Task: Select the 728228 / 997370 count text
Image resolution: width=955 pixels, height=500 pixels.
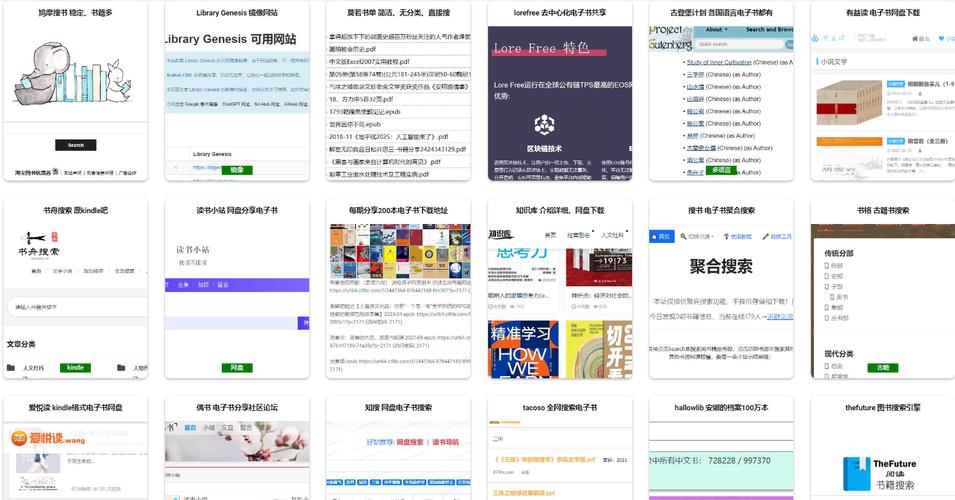Action: [x=739, y=461]
